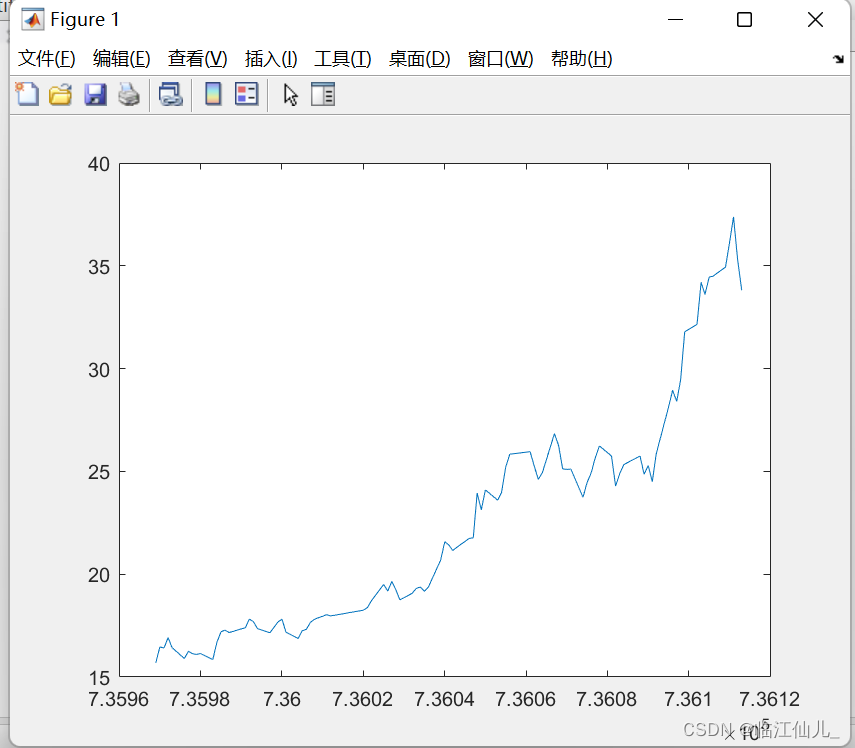The height and width of the screenshot is (748, 855).
Task: Click the Insert Legend icon
Action: pos(246,94)
